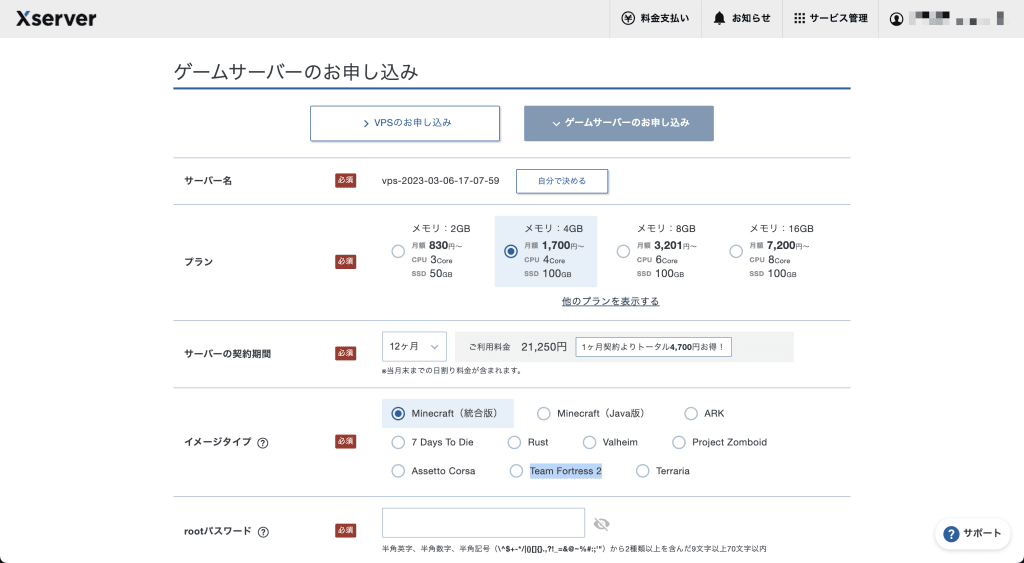Click the Xserver logo

(x=56, y=18)
